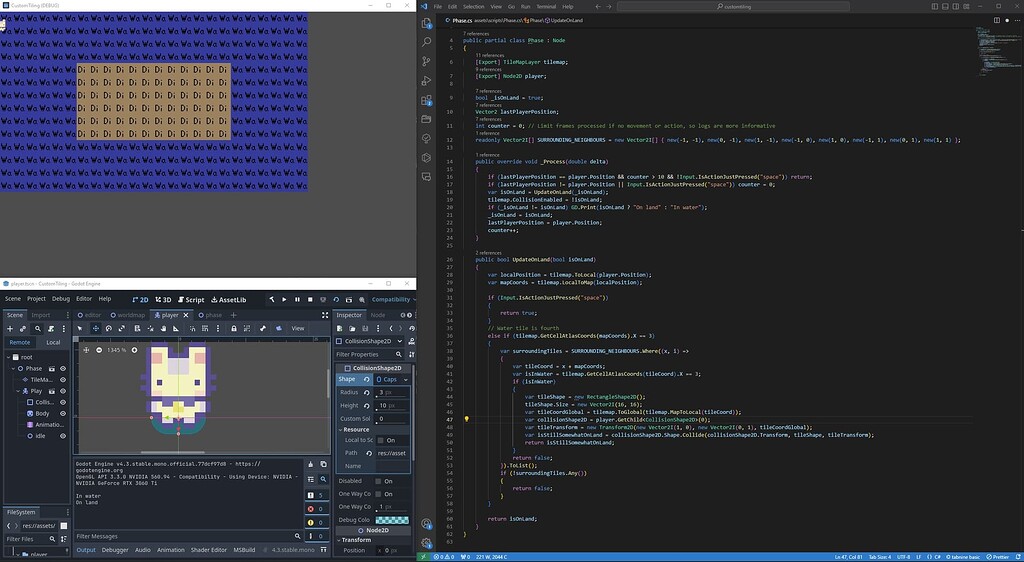This screenshot has height=562, width=1024.
Task: Add a new node in Scene dock
Action: click(9, 329)
